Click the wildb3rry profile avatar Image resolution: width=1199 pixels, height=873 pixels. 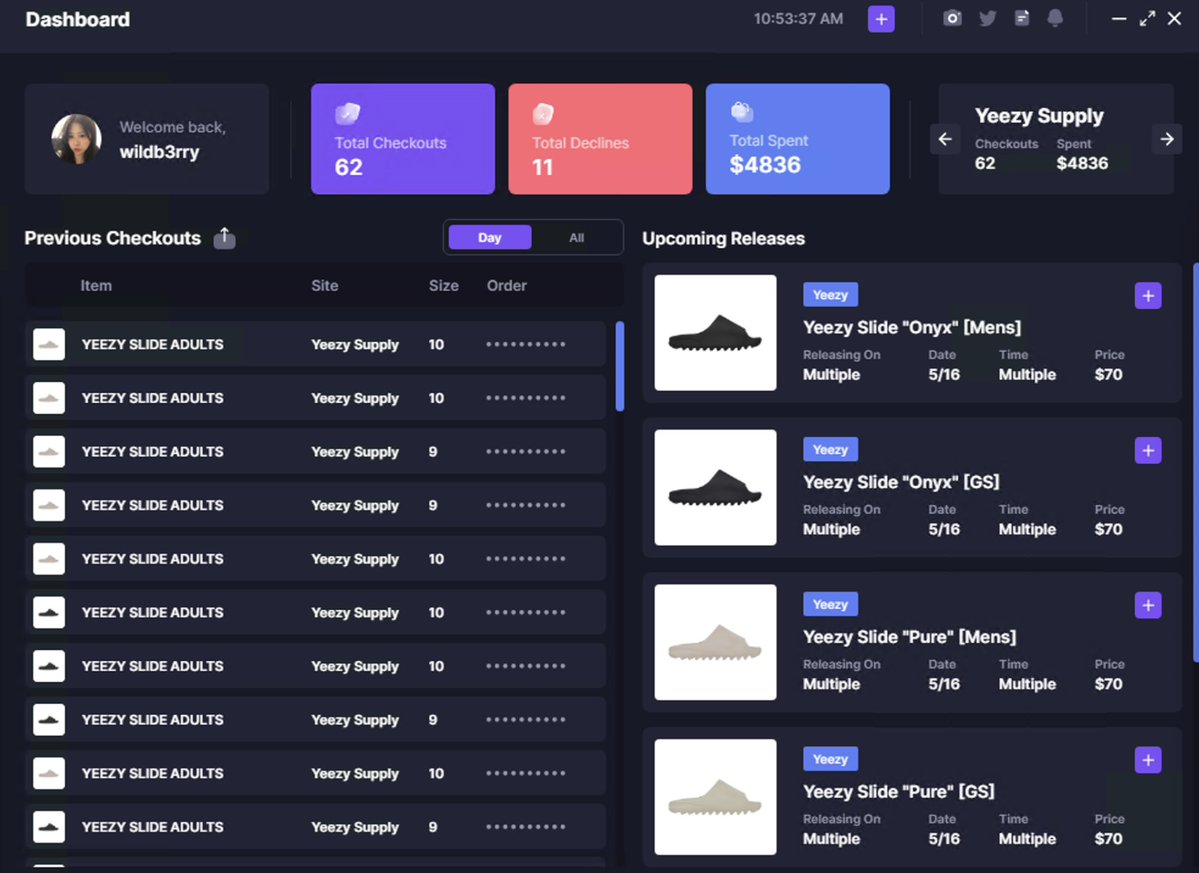(76, 139)
